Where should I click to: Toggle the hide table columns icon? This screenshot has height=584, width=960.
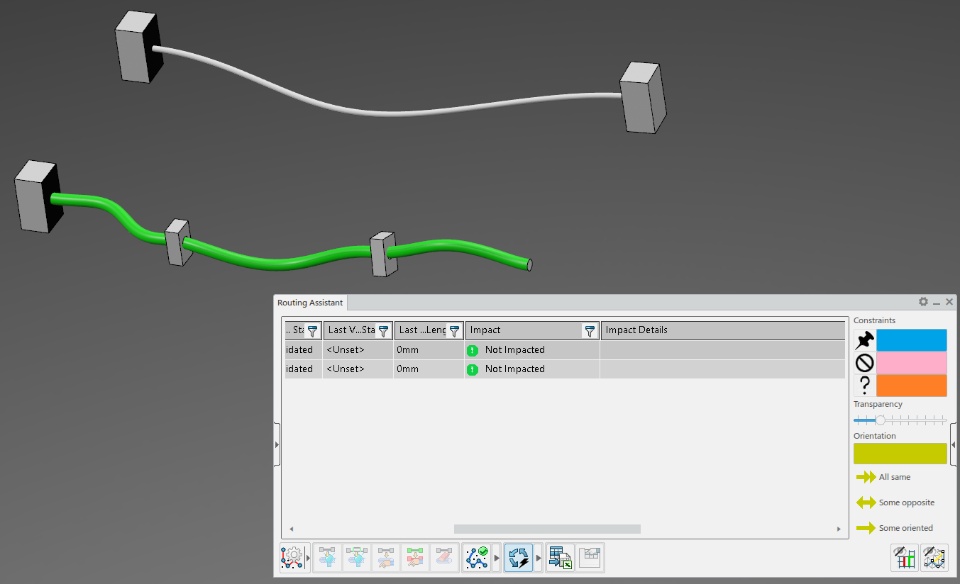[x=904, y=558]
